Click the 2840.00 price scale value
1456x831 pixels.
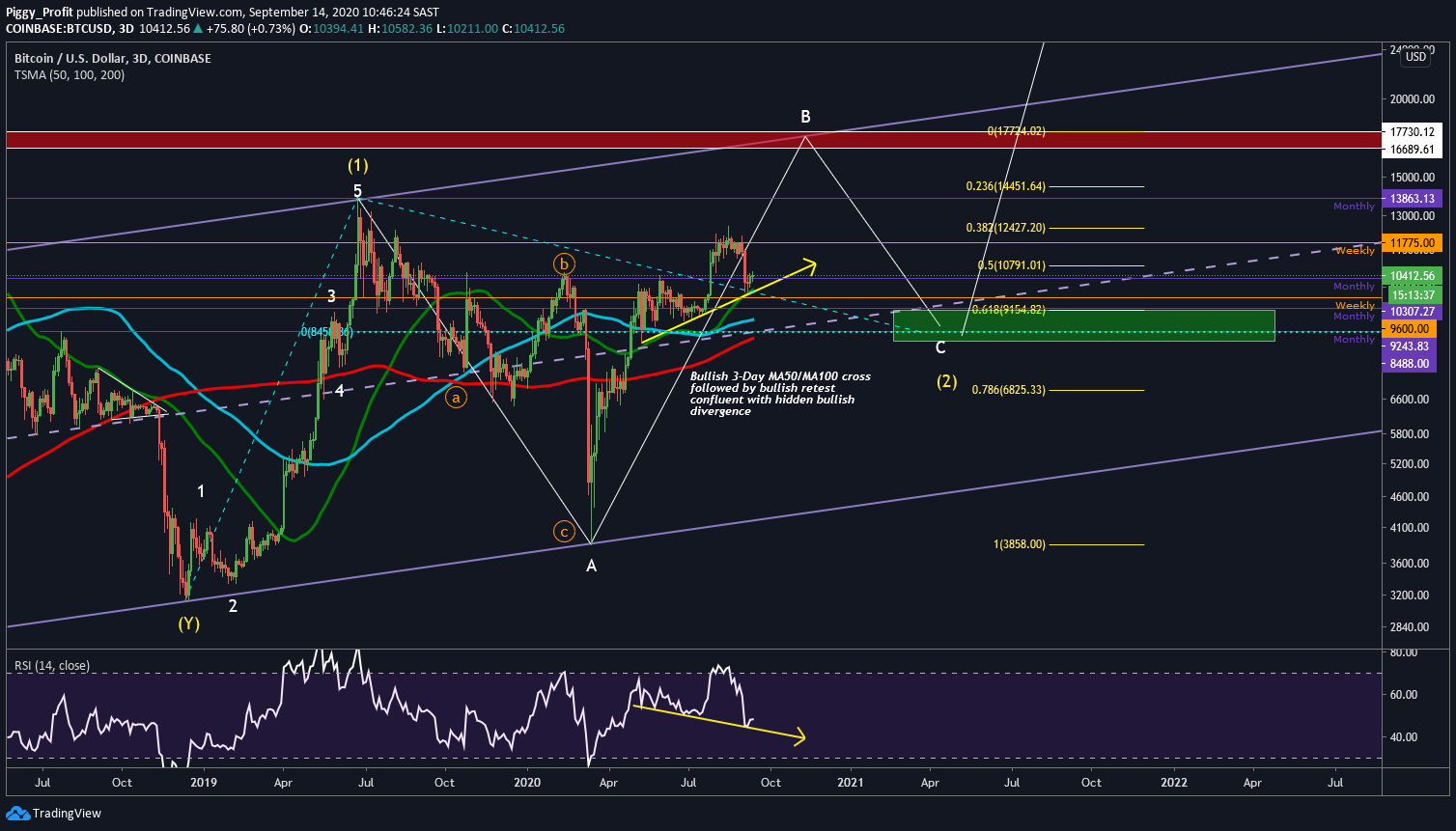[x=1412, y=627]
